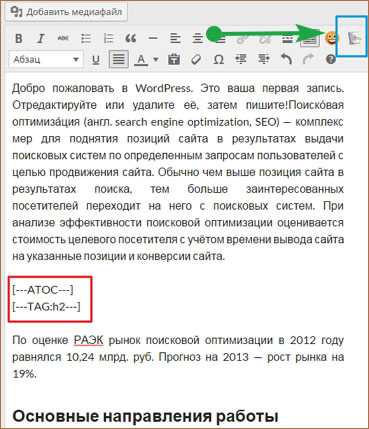Open the Абзац paragraph format dropdown
369x429 pixels.
click(46, 60)
